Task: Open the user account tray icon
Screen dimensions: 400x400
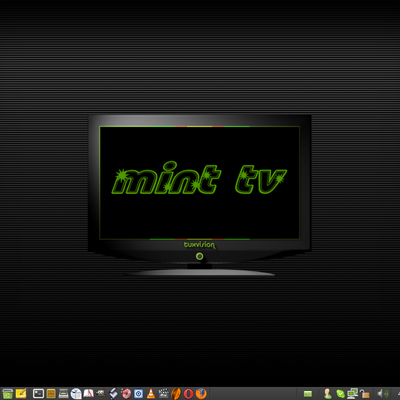Action: click(x=328, y=394)
